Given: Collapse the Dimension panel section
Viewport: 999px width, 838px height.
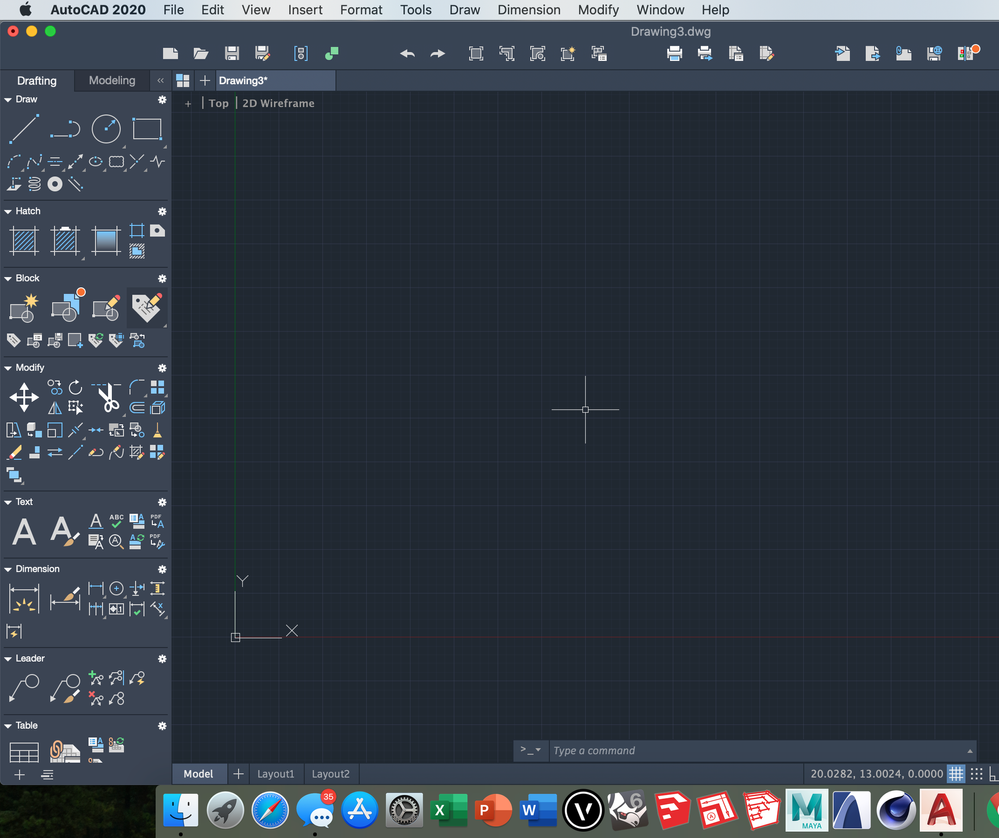Looking at the screenshot, I should [8, 569].
